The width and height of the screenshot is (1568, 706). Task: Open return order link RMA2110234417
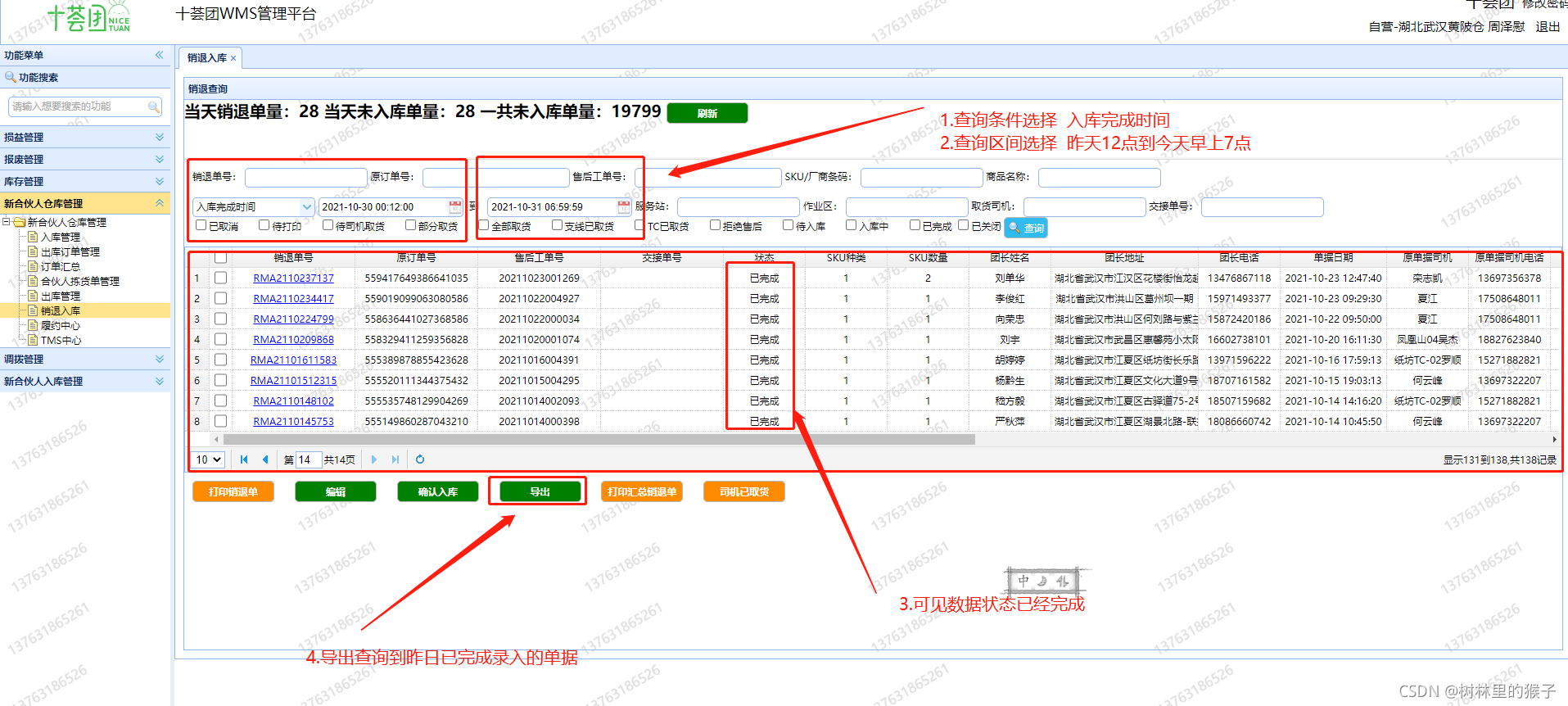[x=293, y=298]
